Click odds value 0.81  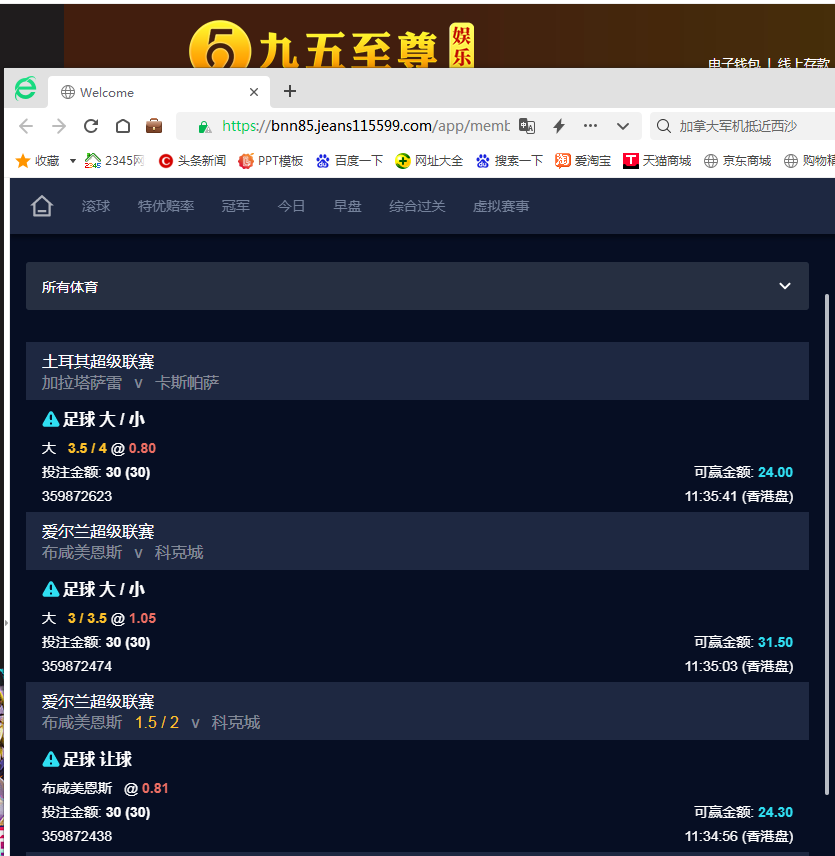point(155,788)
